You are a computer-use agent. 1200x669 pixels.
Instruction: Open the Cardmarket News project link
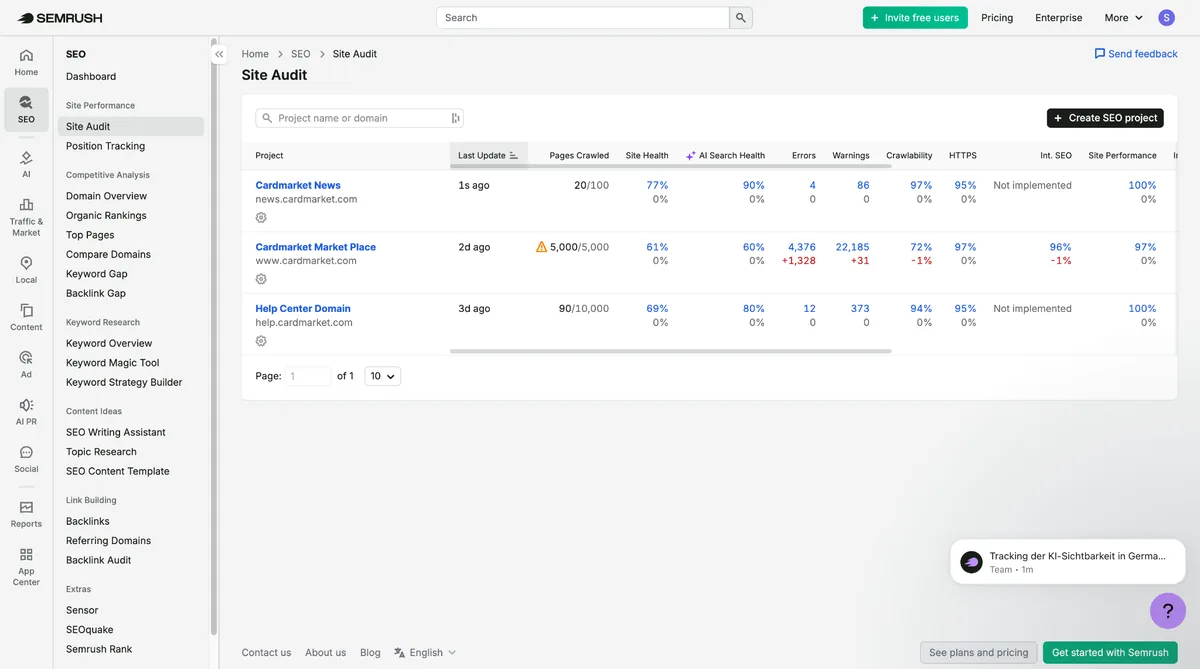pos(298,185)
